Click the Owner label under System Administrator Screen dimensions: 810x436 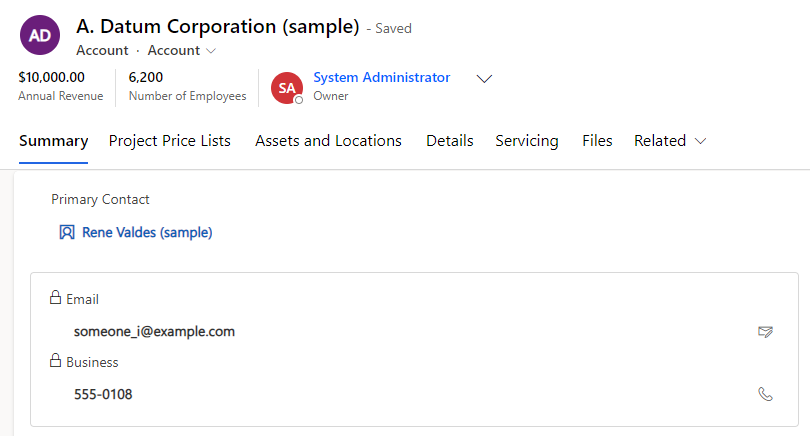(x=331, y=96)
